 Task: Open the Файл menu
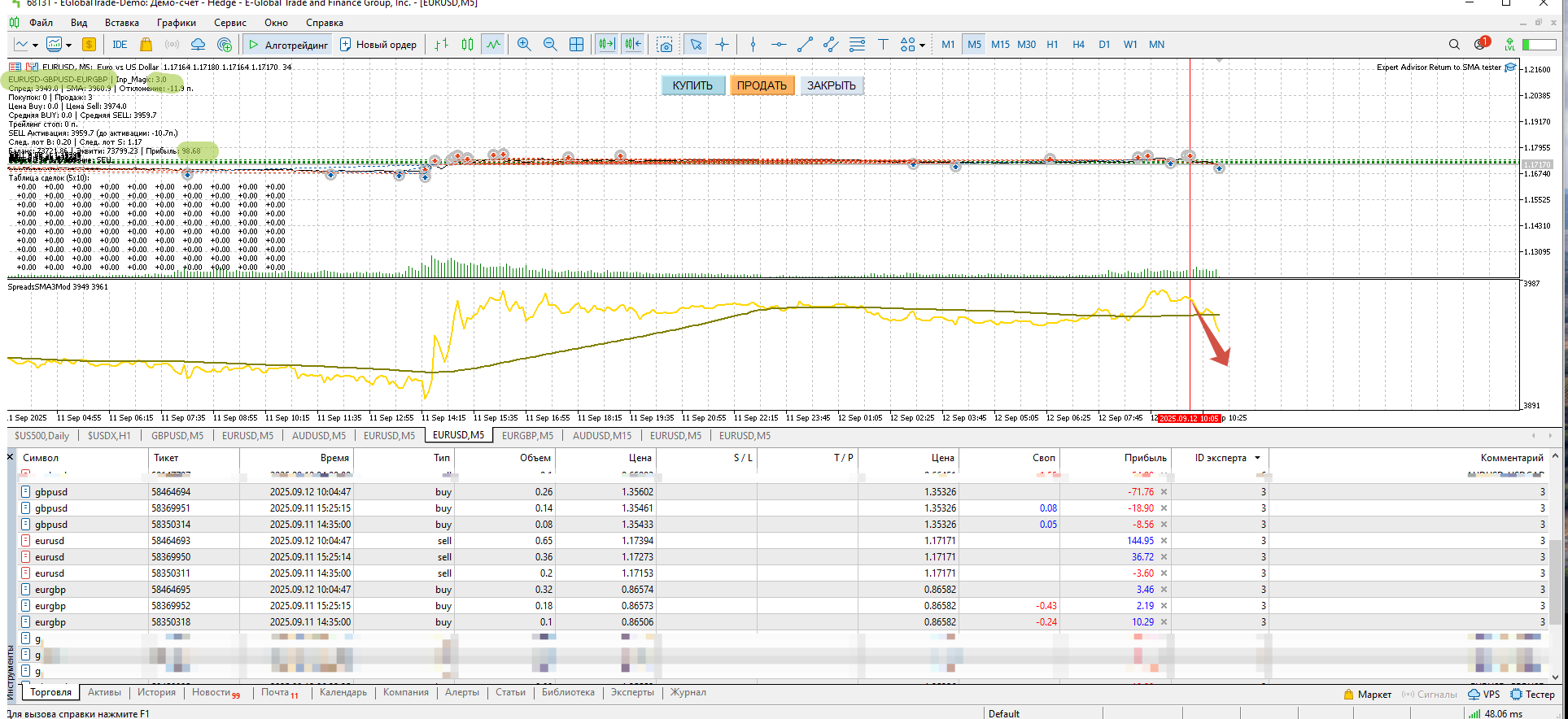pos(41,23)
